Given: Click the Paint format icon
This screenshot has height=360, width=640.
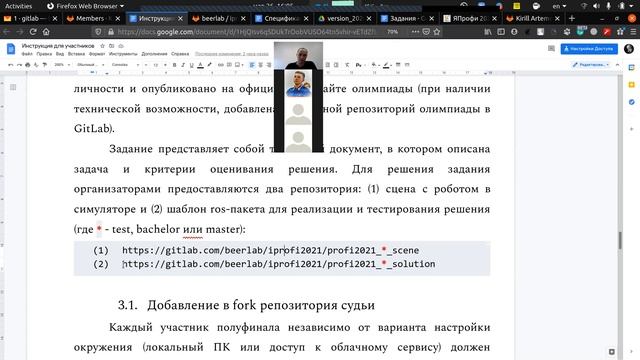Looking at the screenshot, I should pos(45,65).
